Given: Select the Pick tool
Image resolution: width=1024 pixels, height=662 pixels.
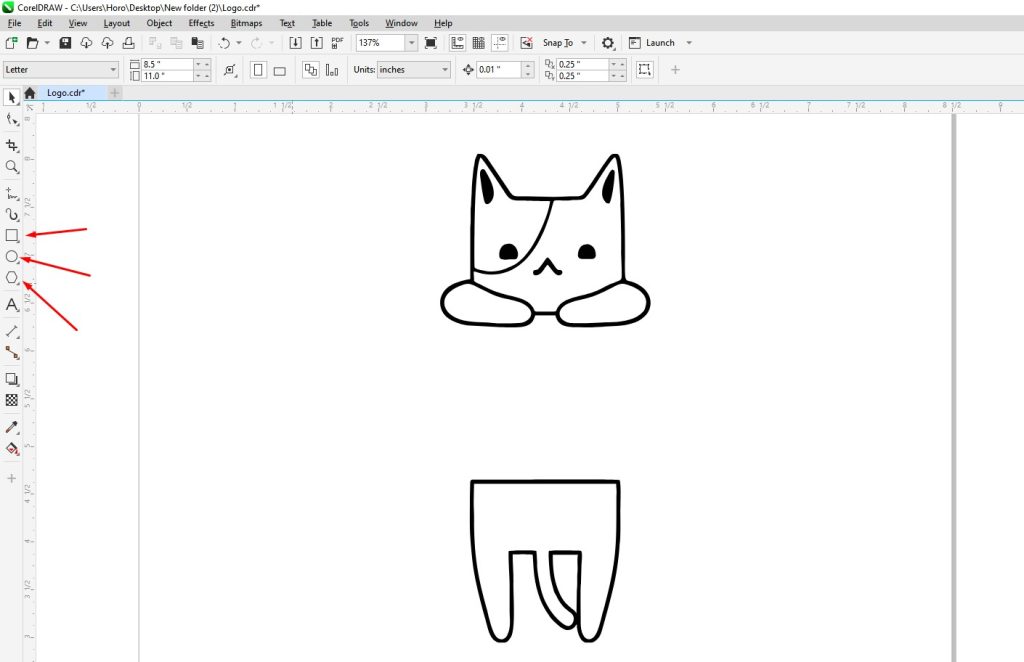Looking at the screenshot, I should point(12,97).
